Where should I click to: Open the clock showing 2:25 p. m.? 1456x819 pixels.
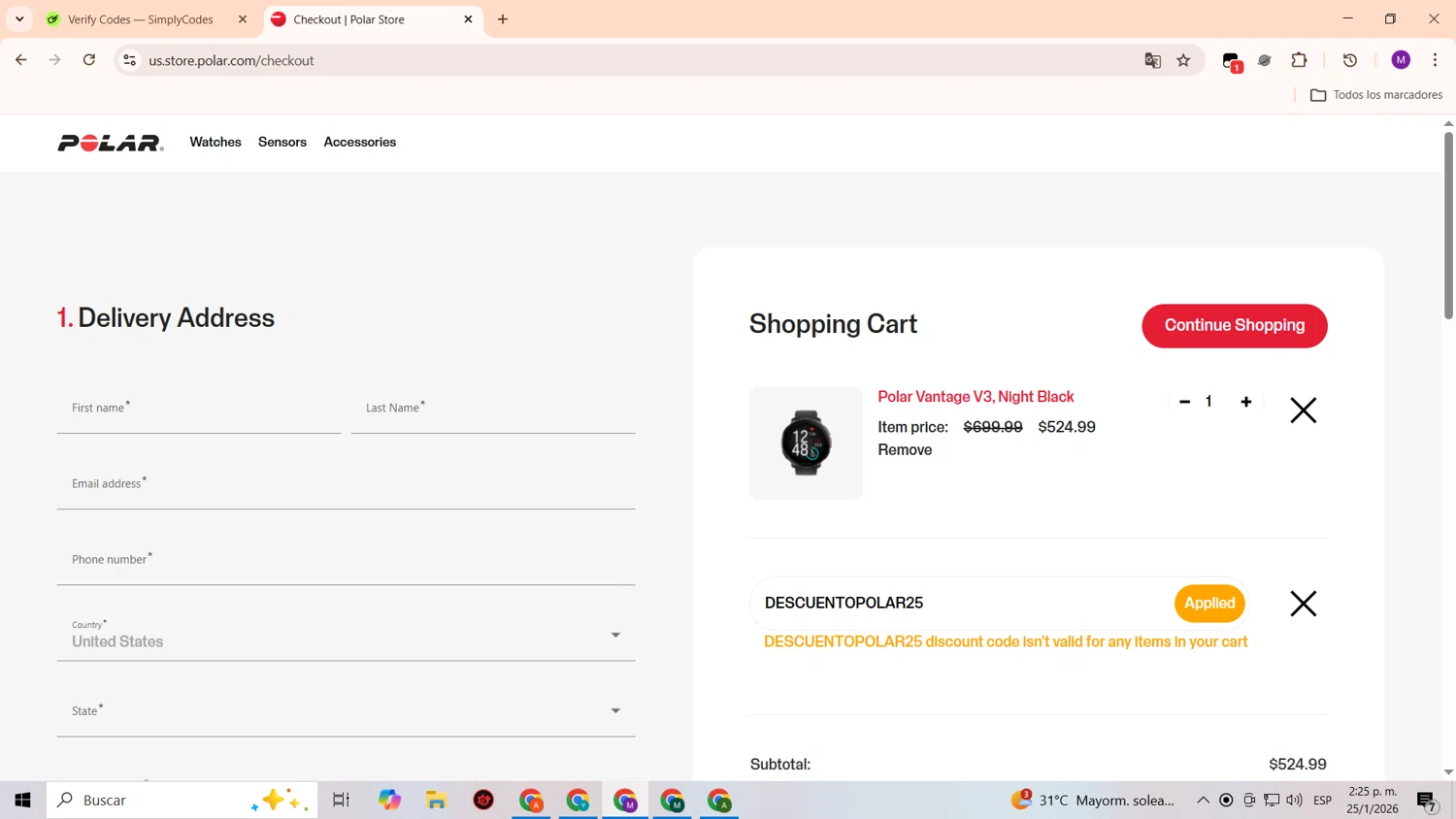[x=1373, y=801]
